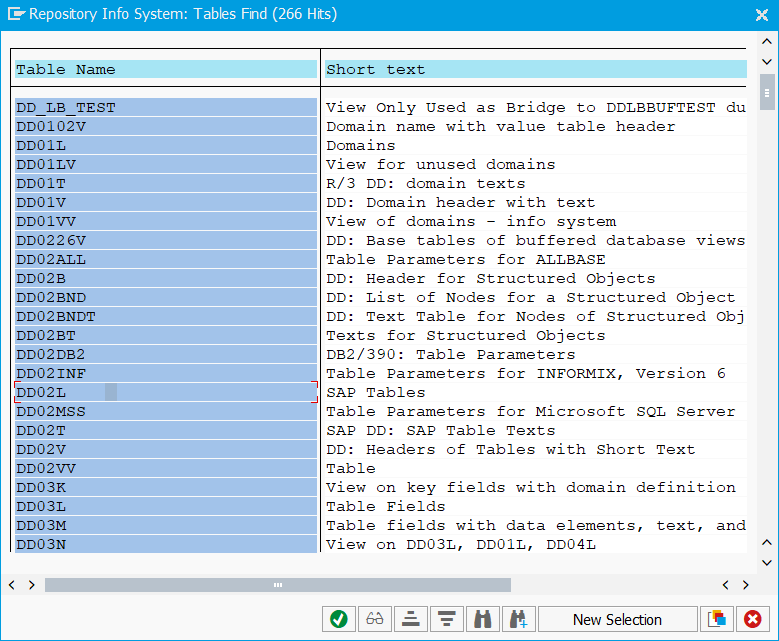
Task: Click 'SAP DD: SAP Table Texts' text
Action: [441, 430]
